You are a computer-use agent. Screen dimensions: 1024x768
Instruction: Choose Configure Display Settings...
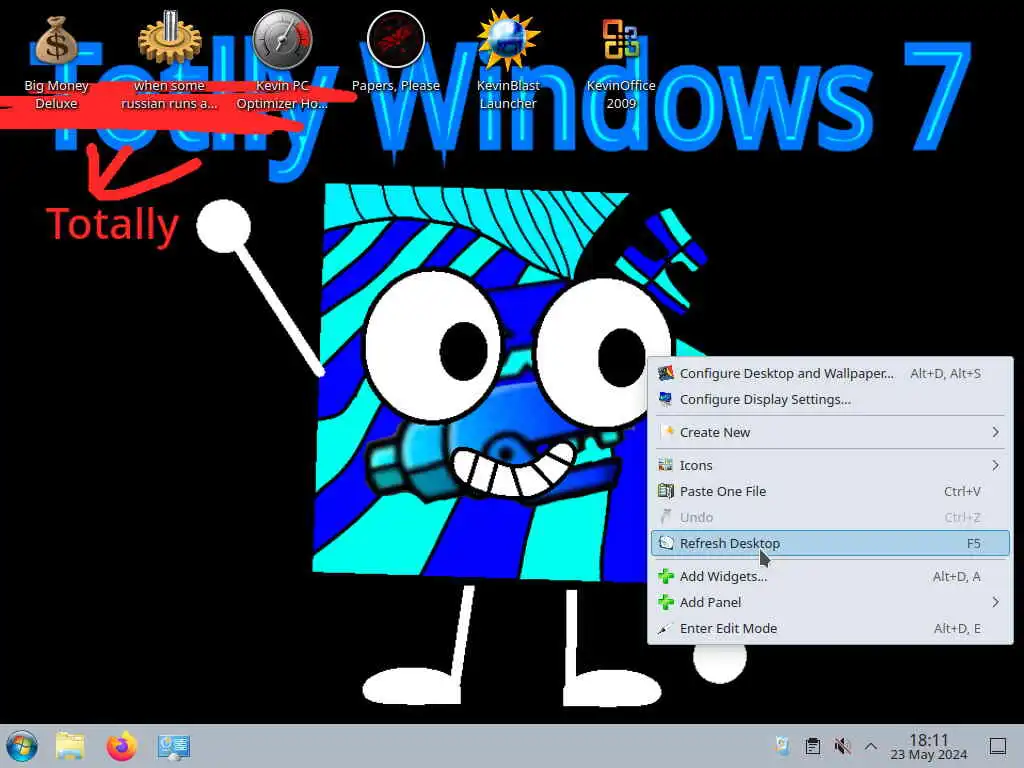[x=830, y=400]
